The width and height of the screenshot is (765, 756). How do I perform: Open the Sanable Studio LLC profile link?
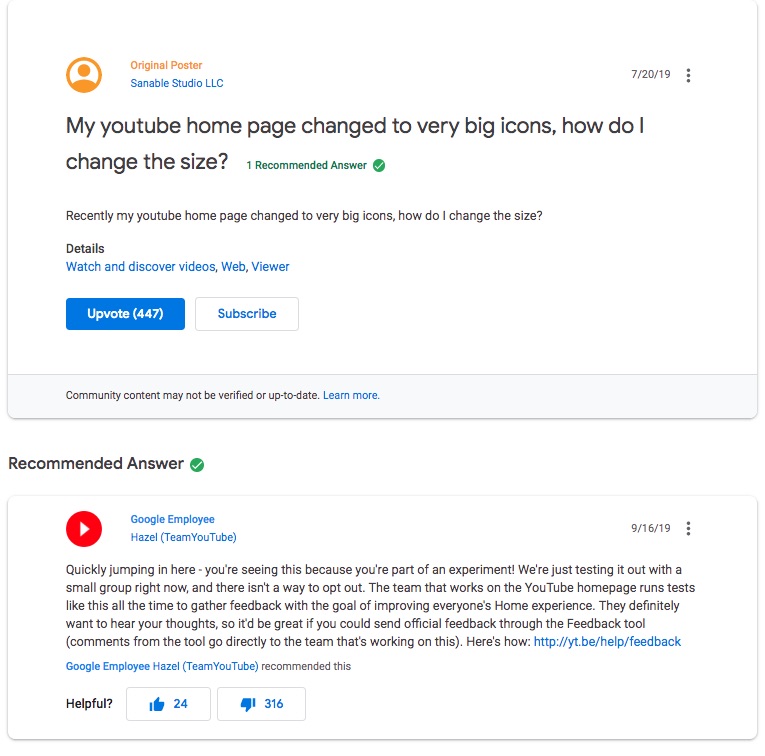(177, 83)
